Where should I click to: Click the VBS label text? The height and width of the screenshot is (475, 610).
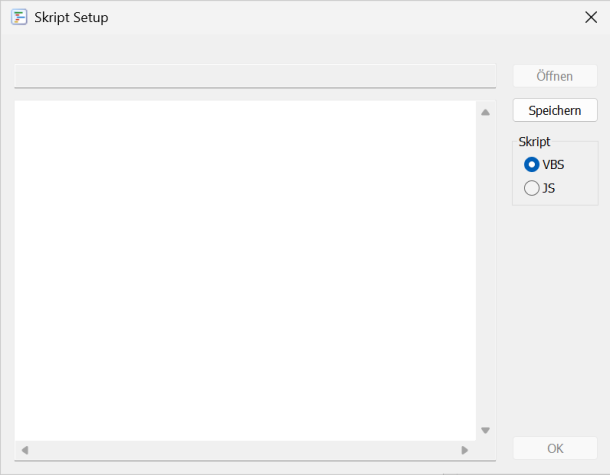(x=553, y=165)
